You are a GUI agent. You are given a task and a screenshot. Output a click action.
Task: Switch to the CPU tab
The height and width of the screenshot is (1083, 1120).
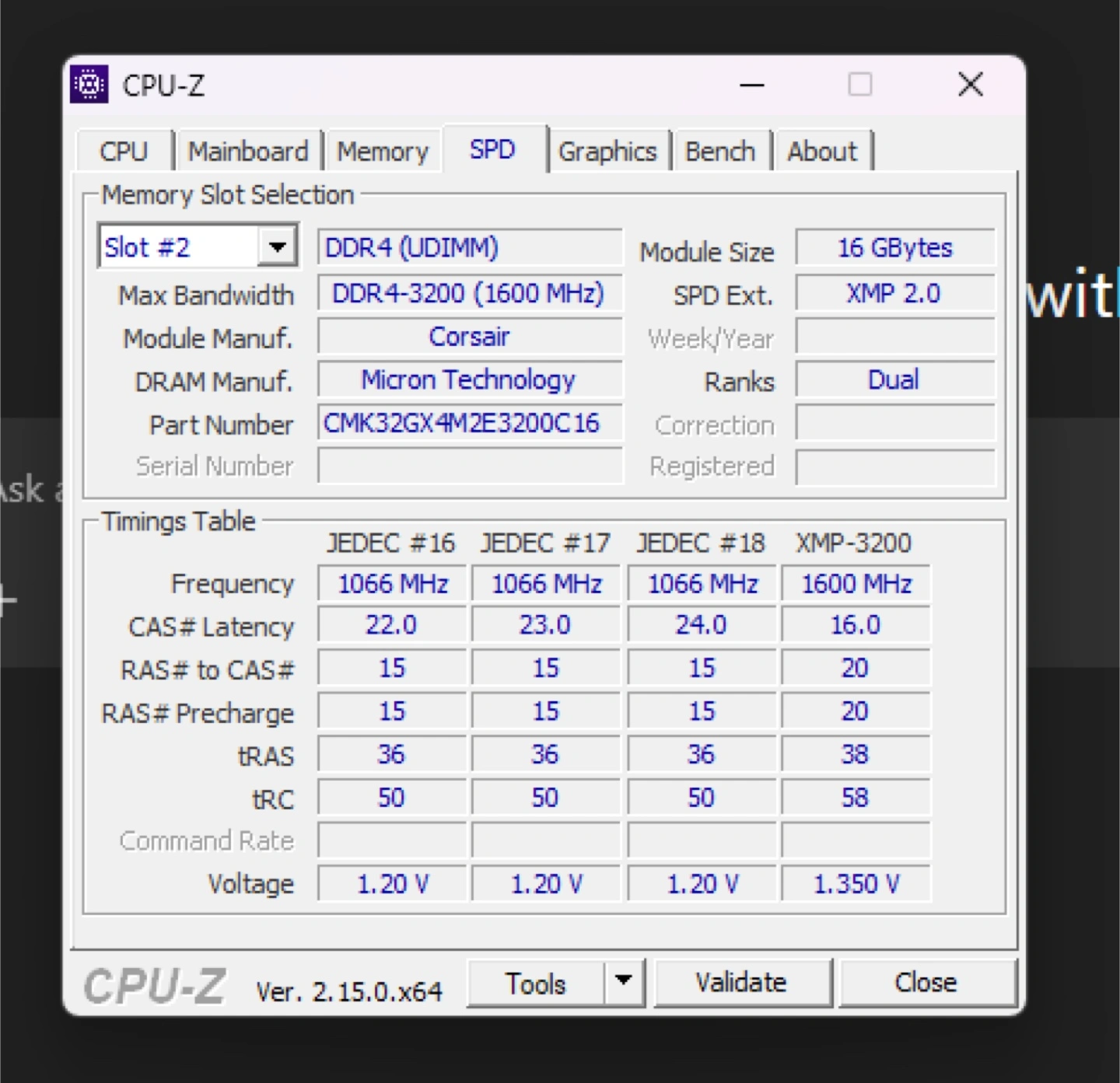click(x=124, y=151)
